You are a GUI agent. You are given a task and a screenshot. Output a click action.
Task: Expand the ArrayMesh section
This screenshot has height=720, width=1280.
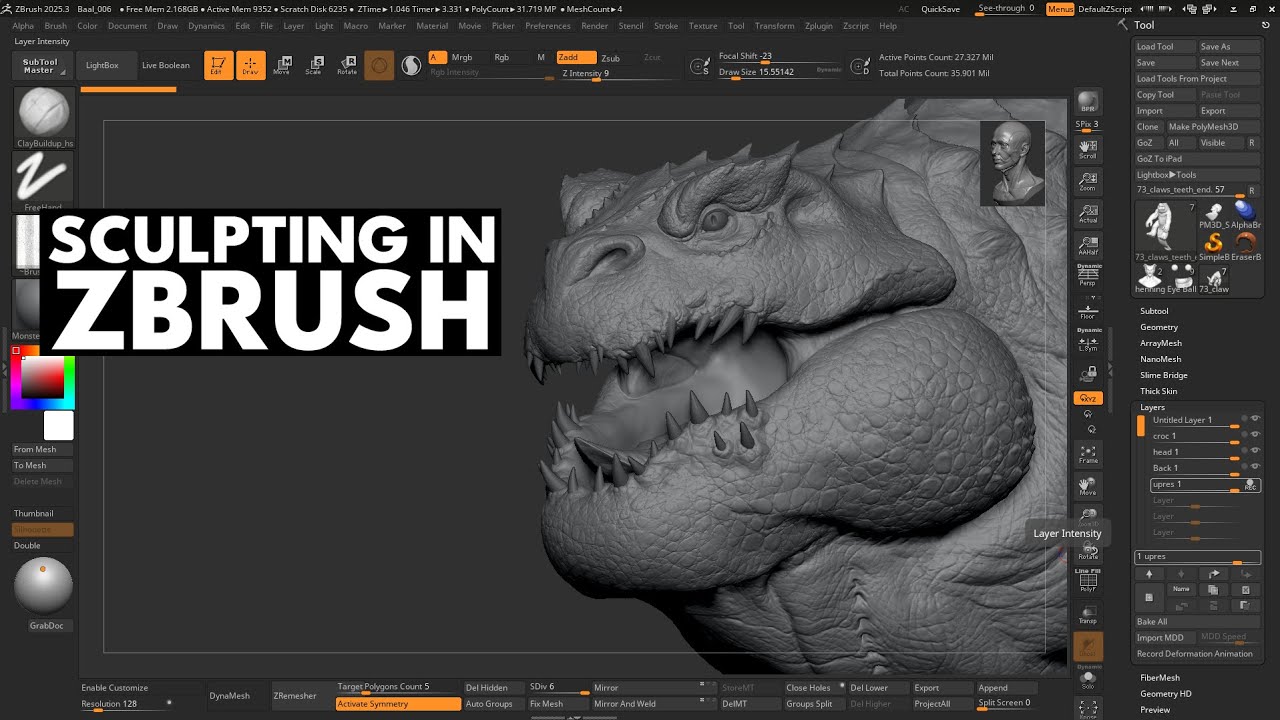(1161, 343)
